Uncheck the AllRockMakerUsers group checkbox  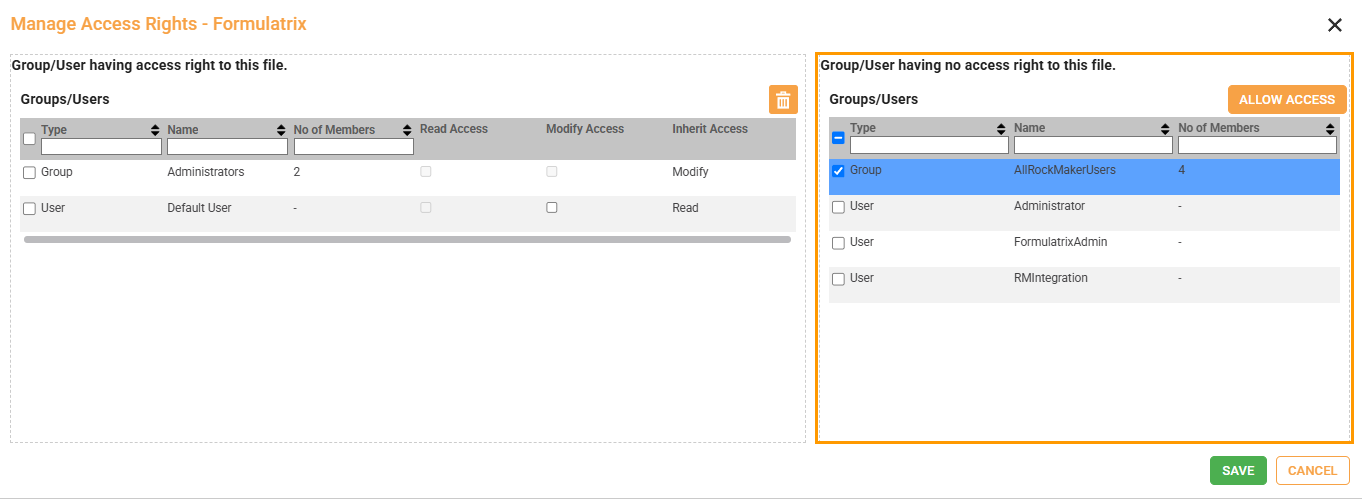pyautogui.click(x=839, y=171)
